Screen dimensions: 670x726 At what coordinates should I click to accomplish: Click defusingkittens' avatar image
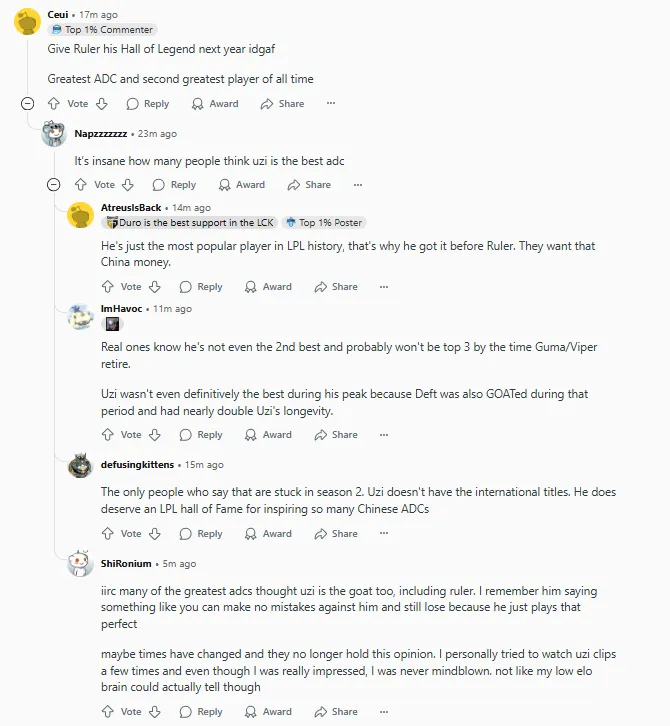tap(80, 465)
